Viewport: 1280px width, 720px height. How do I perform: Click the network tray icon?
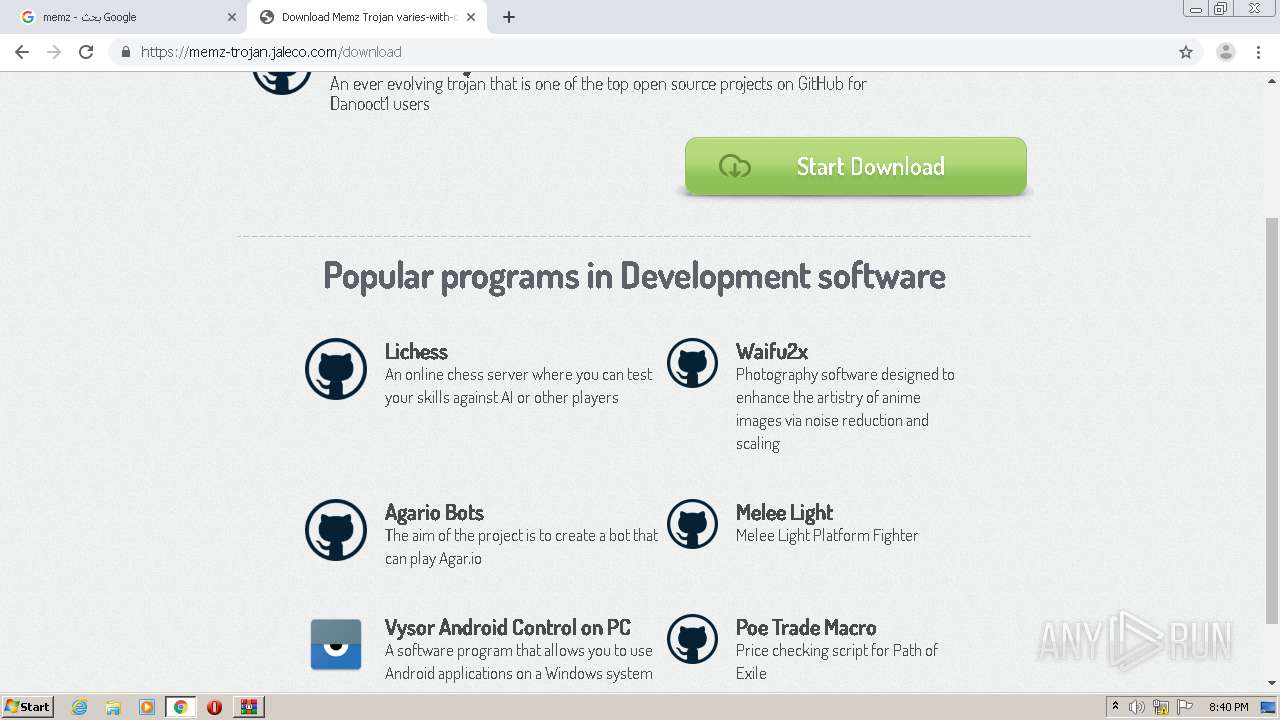[x=1161, y=707]
